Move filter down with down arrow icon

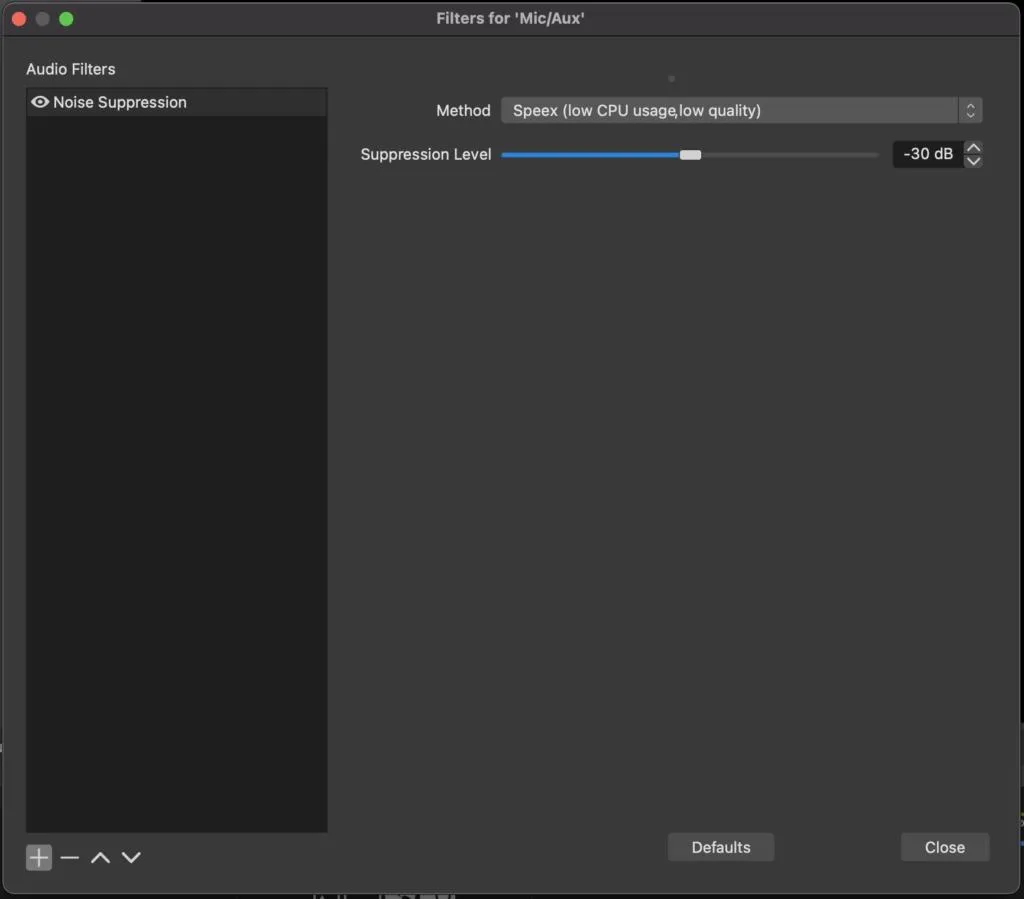pos(131,857)
